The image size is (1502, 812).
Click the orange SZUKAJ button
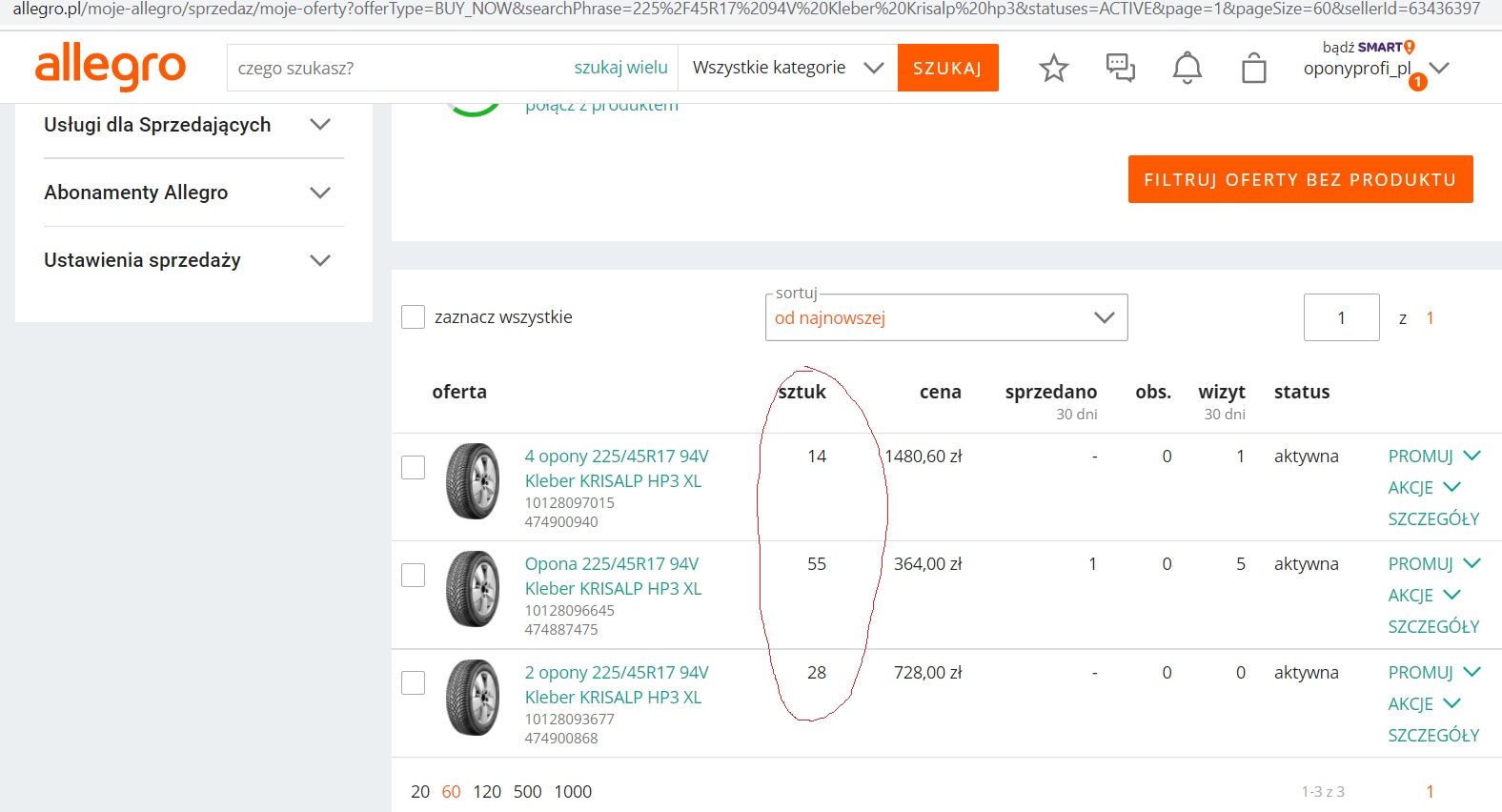click(947, 68)
